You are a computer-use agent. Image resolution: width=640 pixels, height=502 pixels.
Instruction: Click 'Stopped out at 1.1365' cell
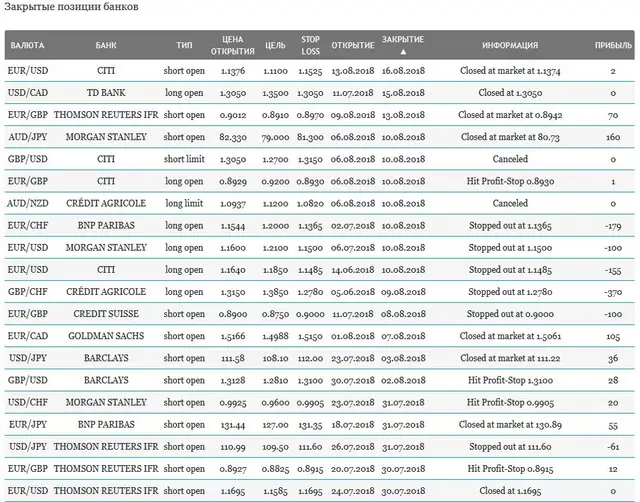(510, 225)
